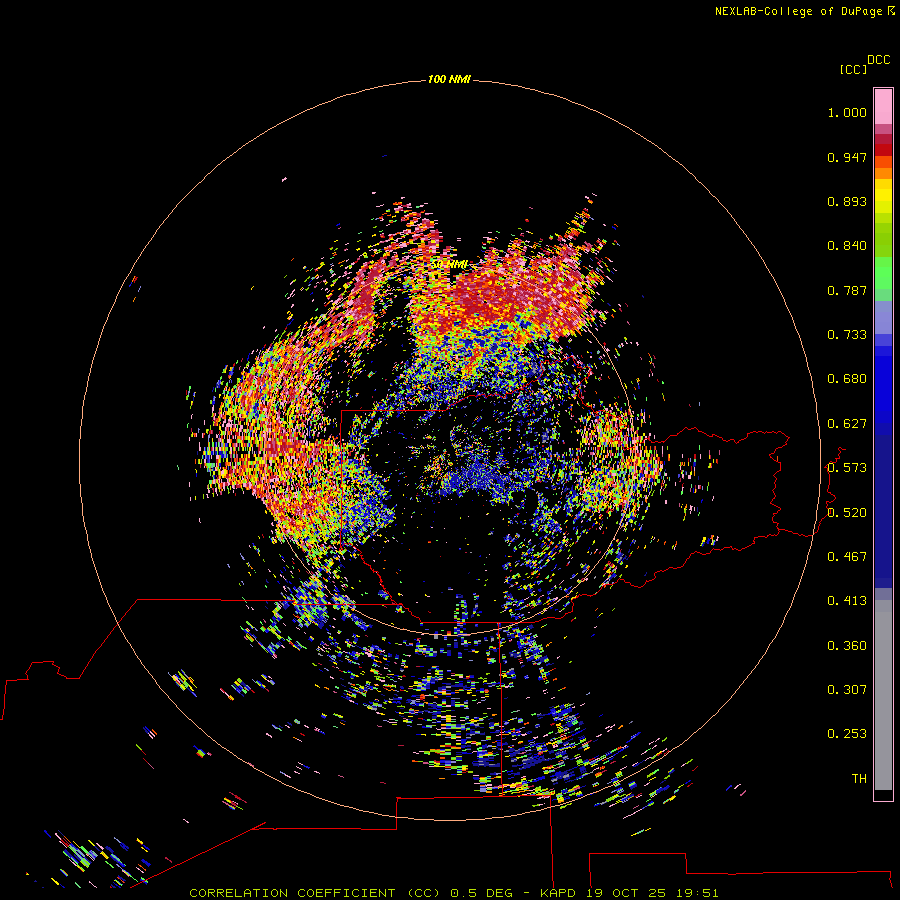Viewport: 900px width, 900px height.
Task: Select the 0.680 scale value
Action: pos(847,379)
